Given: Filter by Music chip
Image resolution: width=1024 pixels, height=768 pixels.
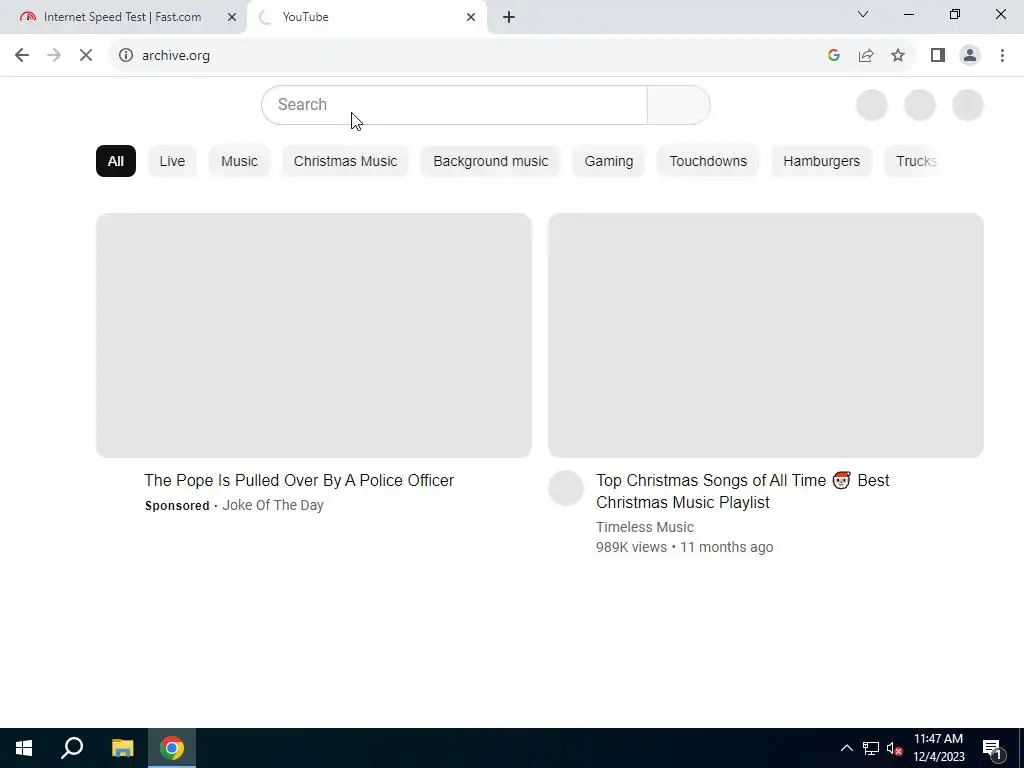Looking at the screenshot, I should (x=239, y=161).
